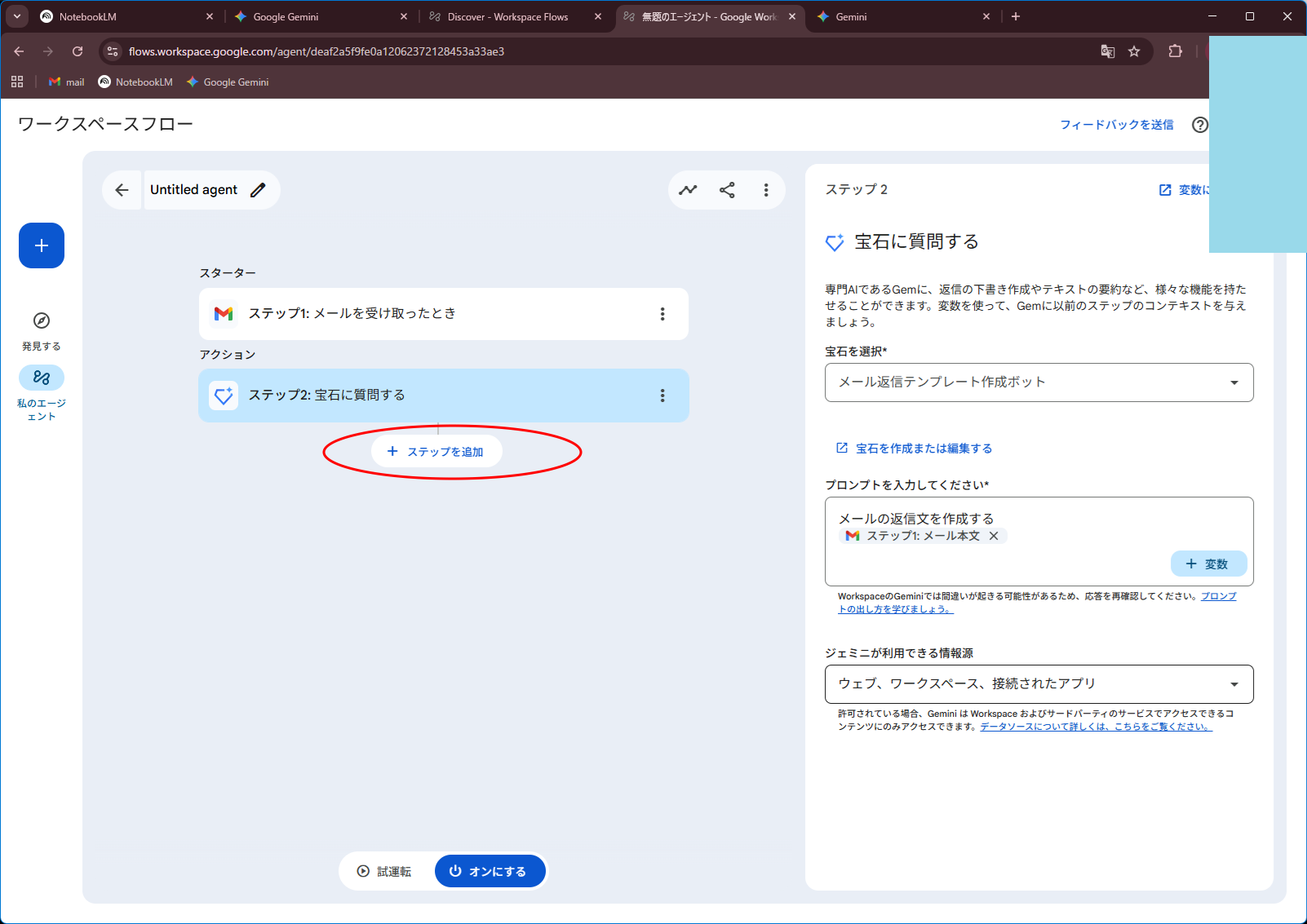
Task: Expand the ジェミニが利用できる情報源 dropdown
Action: [x=1038, y=684]
